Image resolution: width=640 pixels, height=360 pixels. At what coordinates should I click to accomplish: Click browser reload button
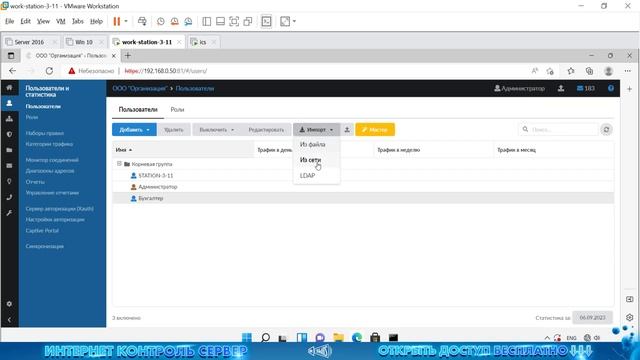tap(49, 71)
